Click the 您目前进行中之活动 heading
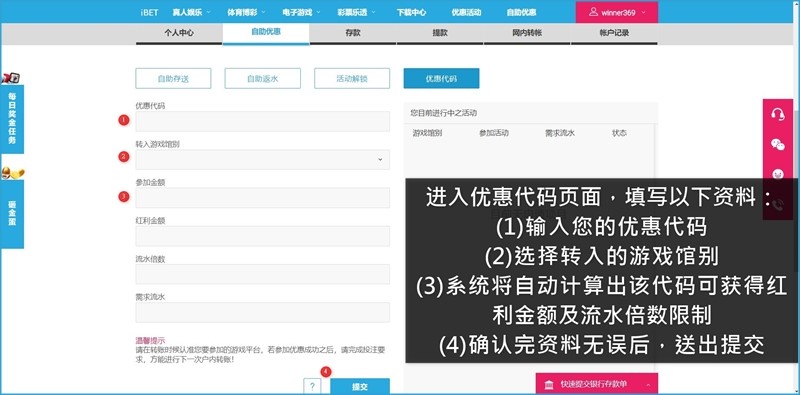 pyautogui.click(x=443, y=113)
